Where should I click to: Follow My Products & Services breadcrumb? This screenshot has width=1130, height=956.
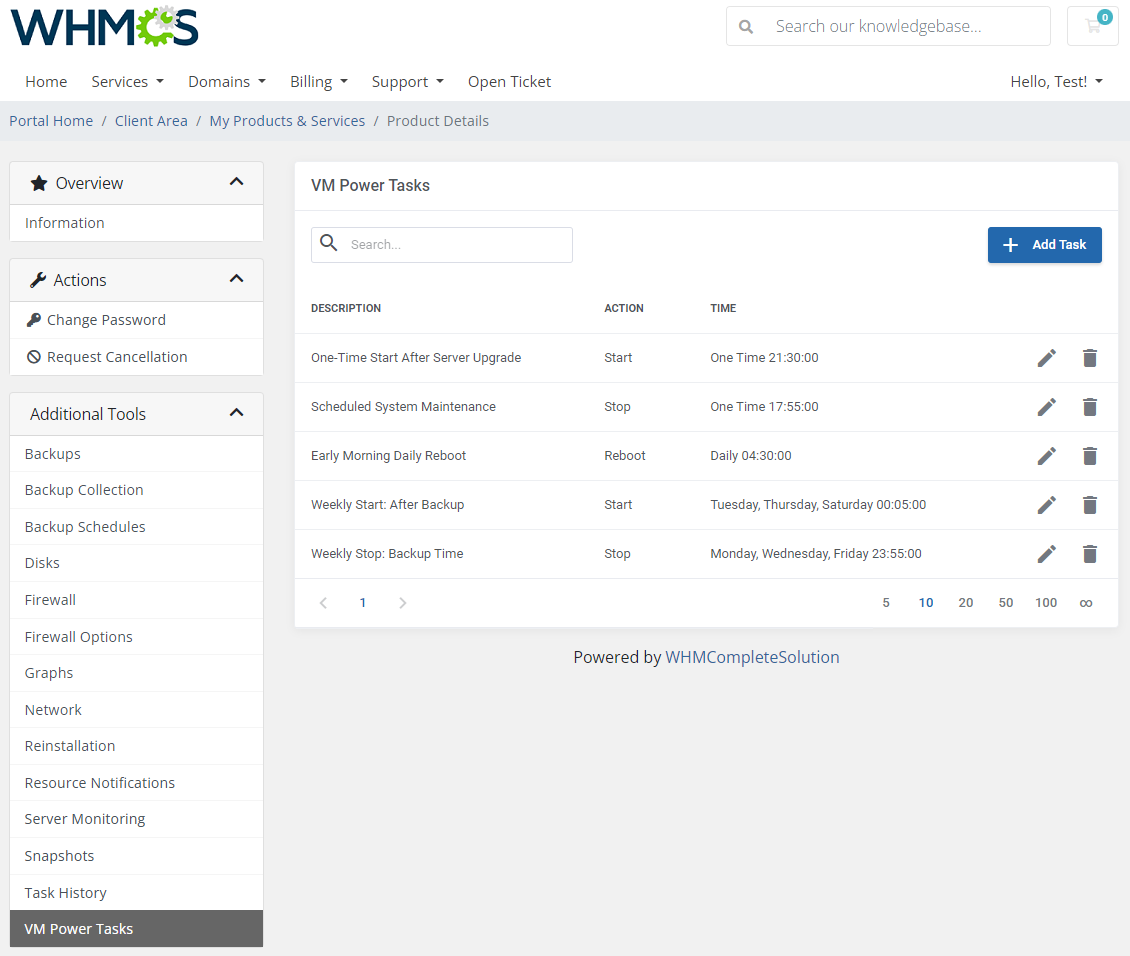(x=288, y=121)
